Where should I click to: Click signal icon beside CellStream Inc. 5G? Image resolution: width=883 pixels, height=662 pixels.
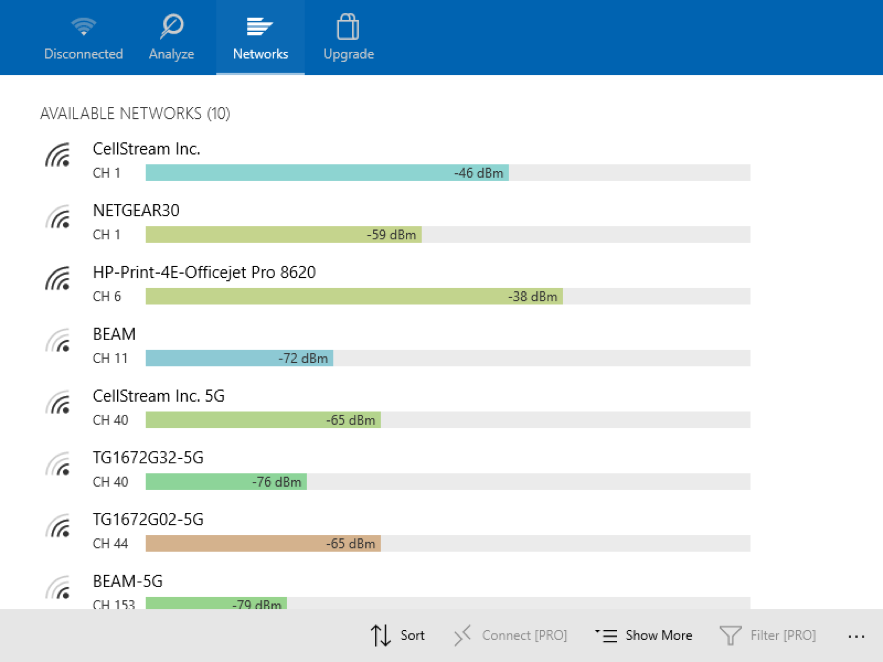pyautogui.click(x=59, y=404)
